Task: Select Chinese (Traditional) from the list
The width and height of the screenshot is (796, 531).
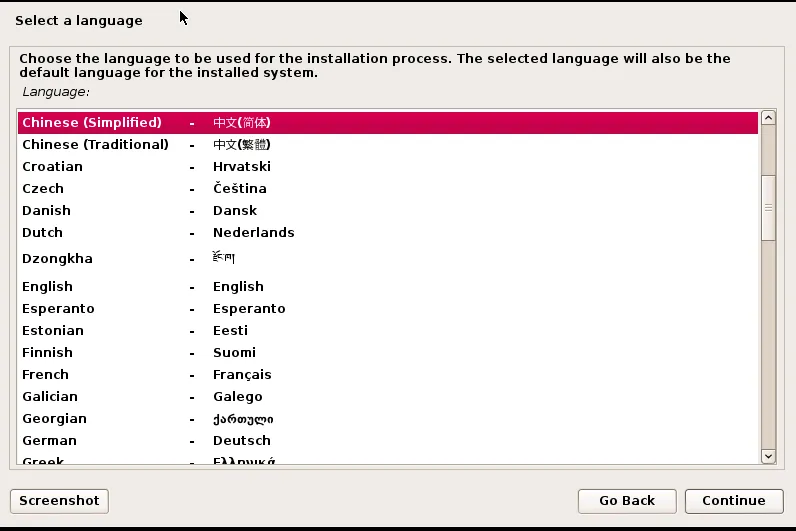Action: pyautogui.click(x=96, y=145)
